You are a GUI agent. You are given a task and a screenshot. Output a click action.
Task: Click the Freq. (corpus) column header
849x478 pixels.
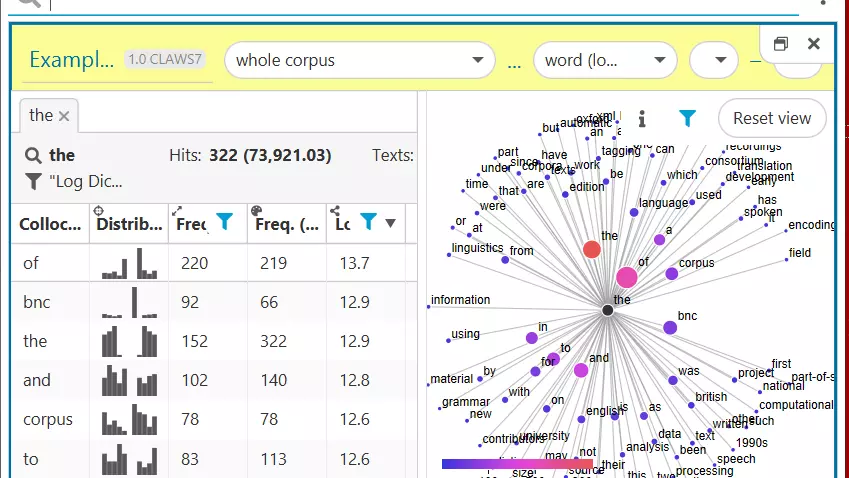pyautogui.click(x=287, y=224)
